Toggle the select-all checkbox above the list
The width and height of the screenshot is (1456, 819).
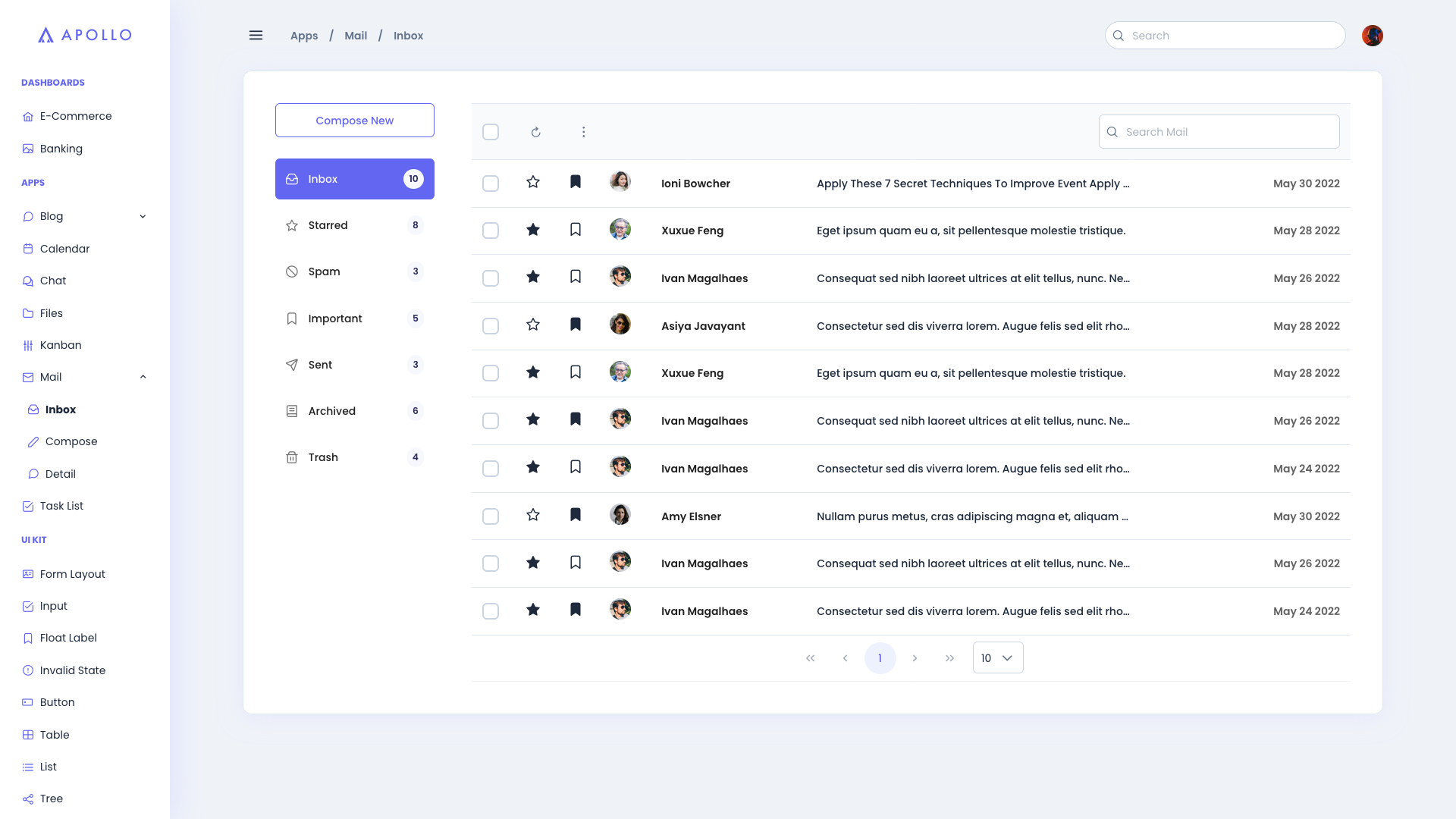click(491, 131)
